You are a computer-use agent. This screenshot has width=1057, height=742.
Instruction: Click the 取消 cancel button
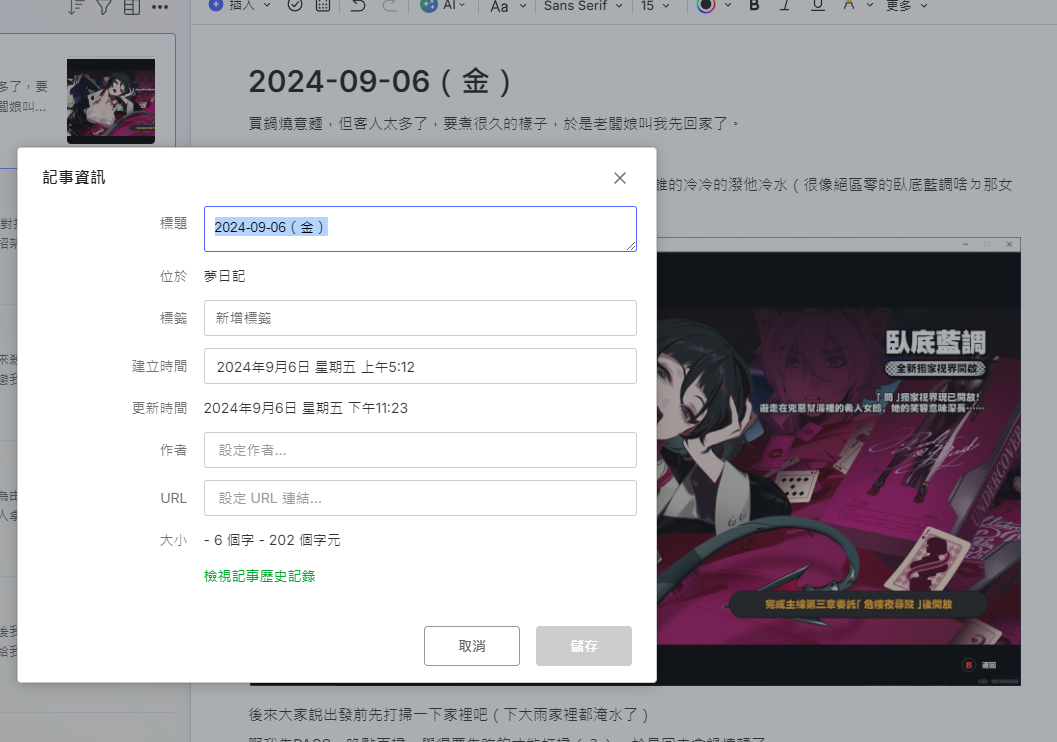472,646
